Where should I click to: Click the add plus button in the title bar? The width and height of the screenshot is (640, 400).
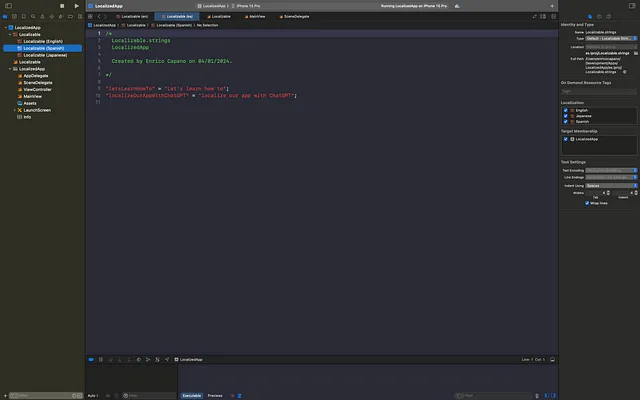[x=552, y=6]
